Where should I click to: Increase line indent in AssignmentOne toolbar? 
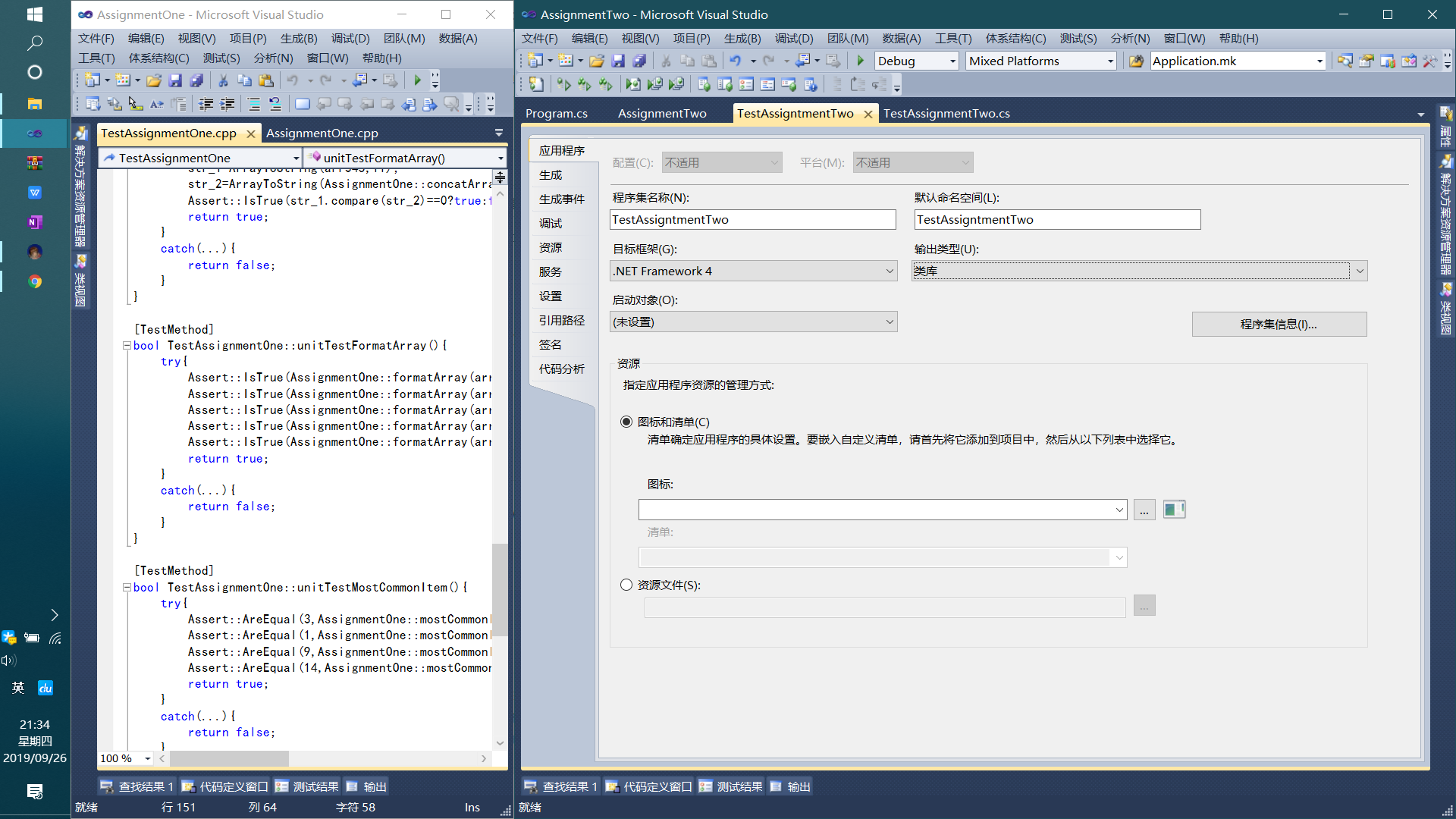point(227,104)
